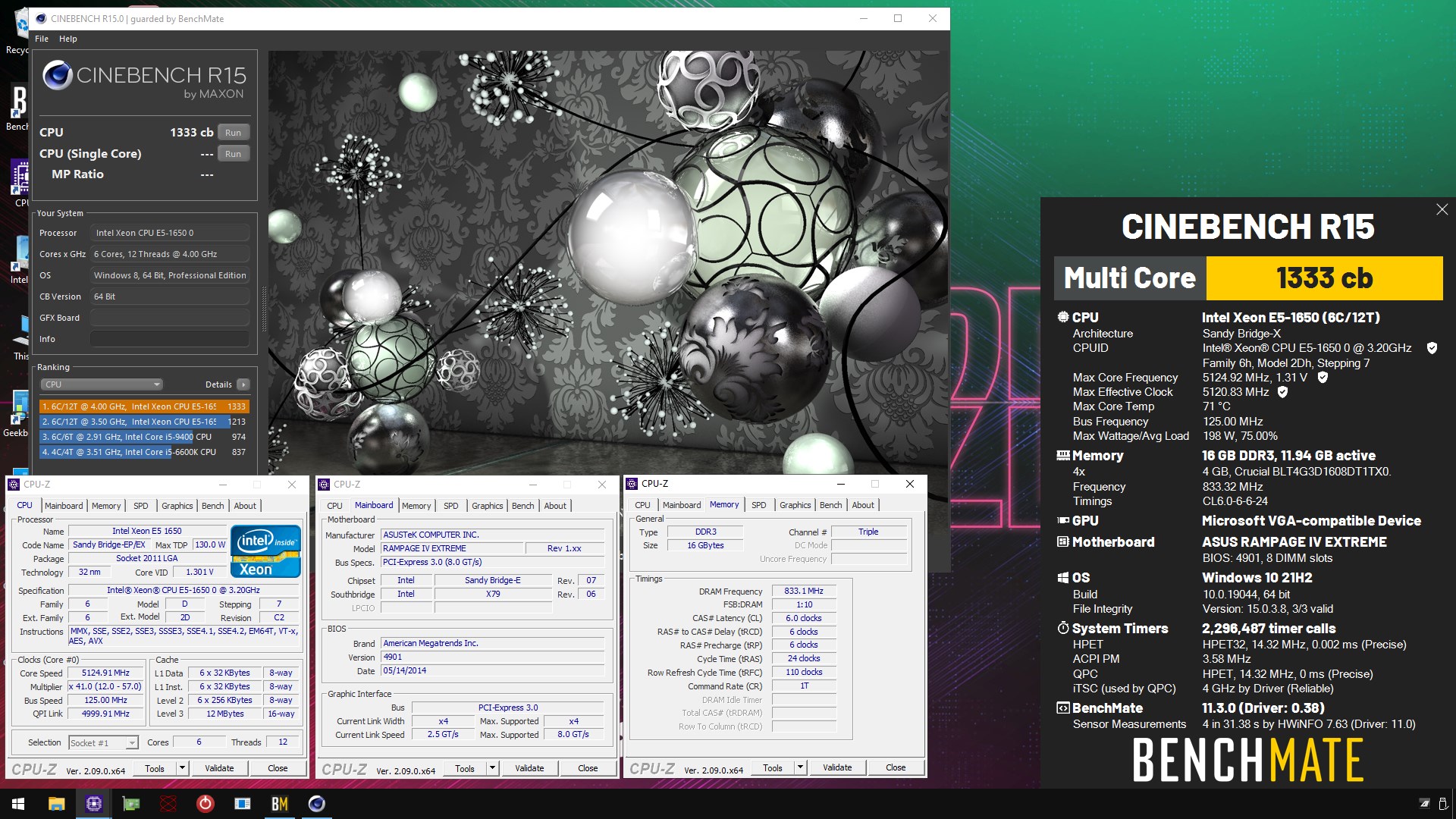Click the blue window taskbar icon
The width and height of the screenshot is (1456, 819).
pos(243,804)
